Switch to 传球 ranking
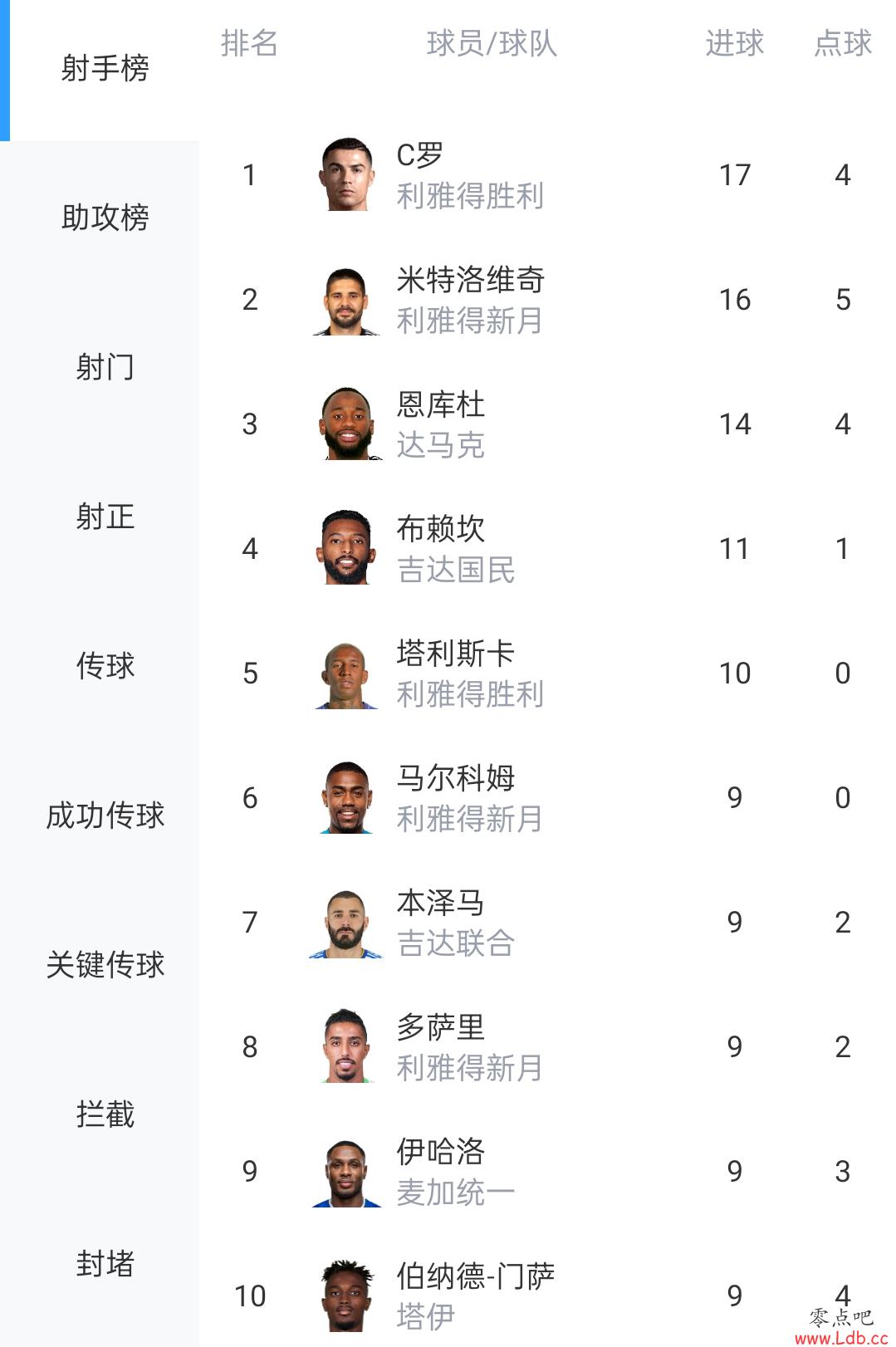896x1347 pixels. [105, 665]
